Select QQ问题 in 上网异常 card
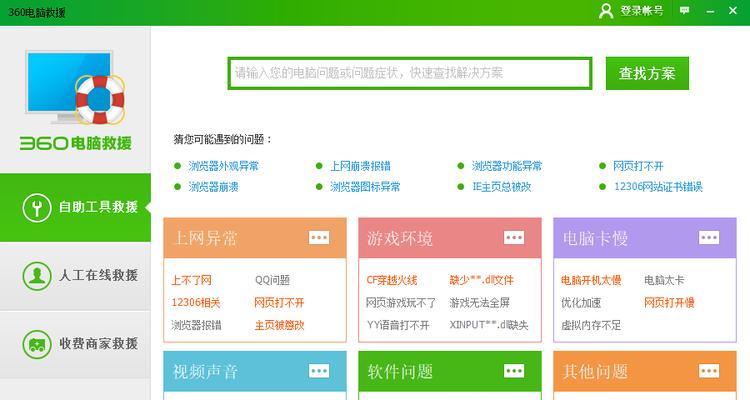 [272, 280]
